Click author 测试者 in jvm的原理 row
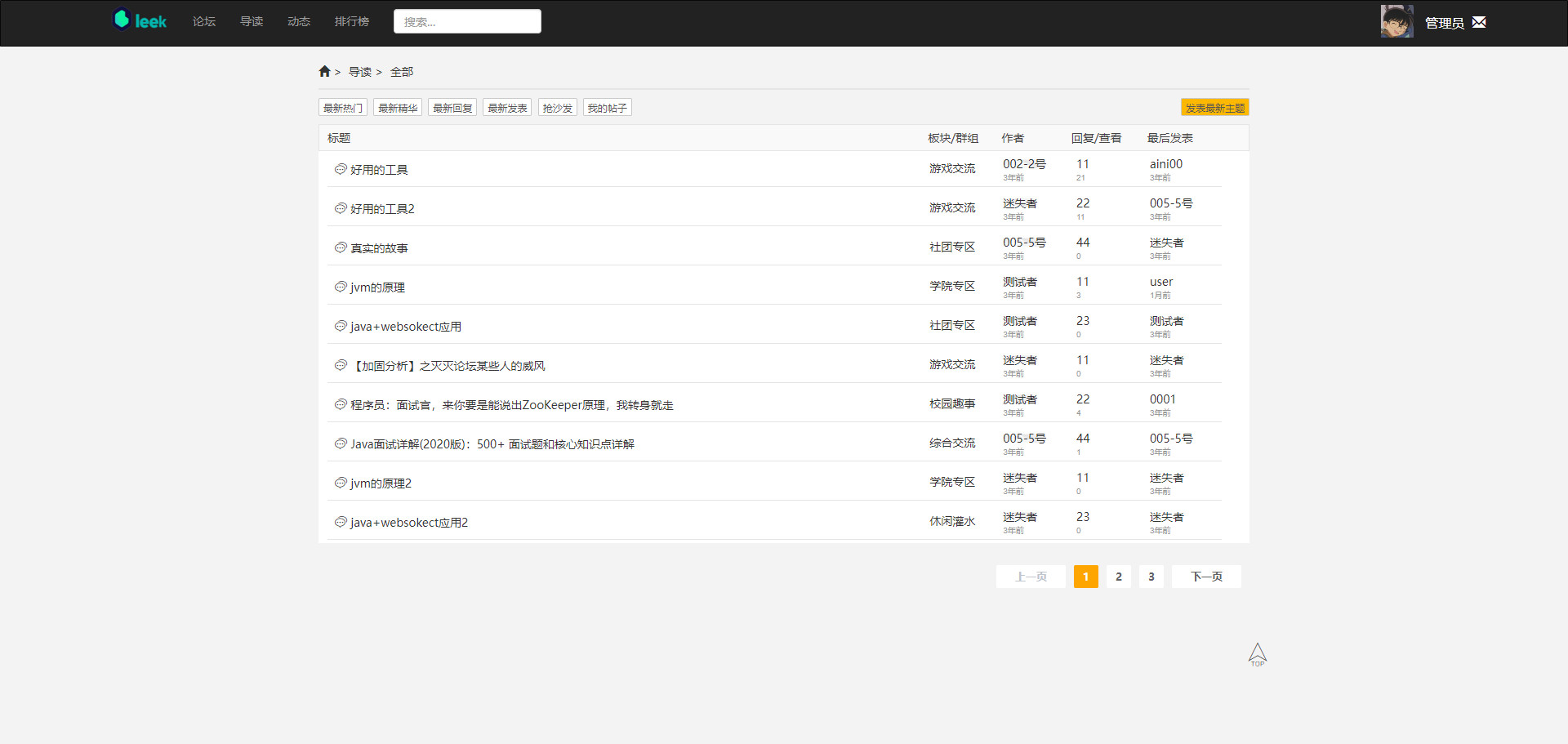This screenshot has width=1568, height=744. tap(1020, 282)
